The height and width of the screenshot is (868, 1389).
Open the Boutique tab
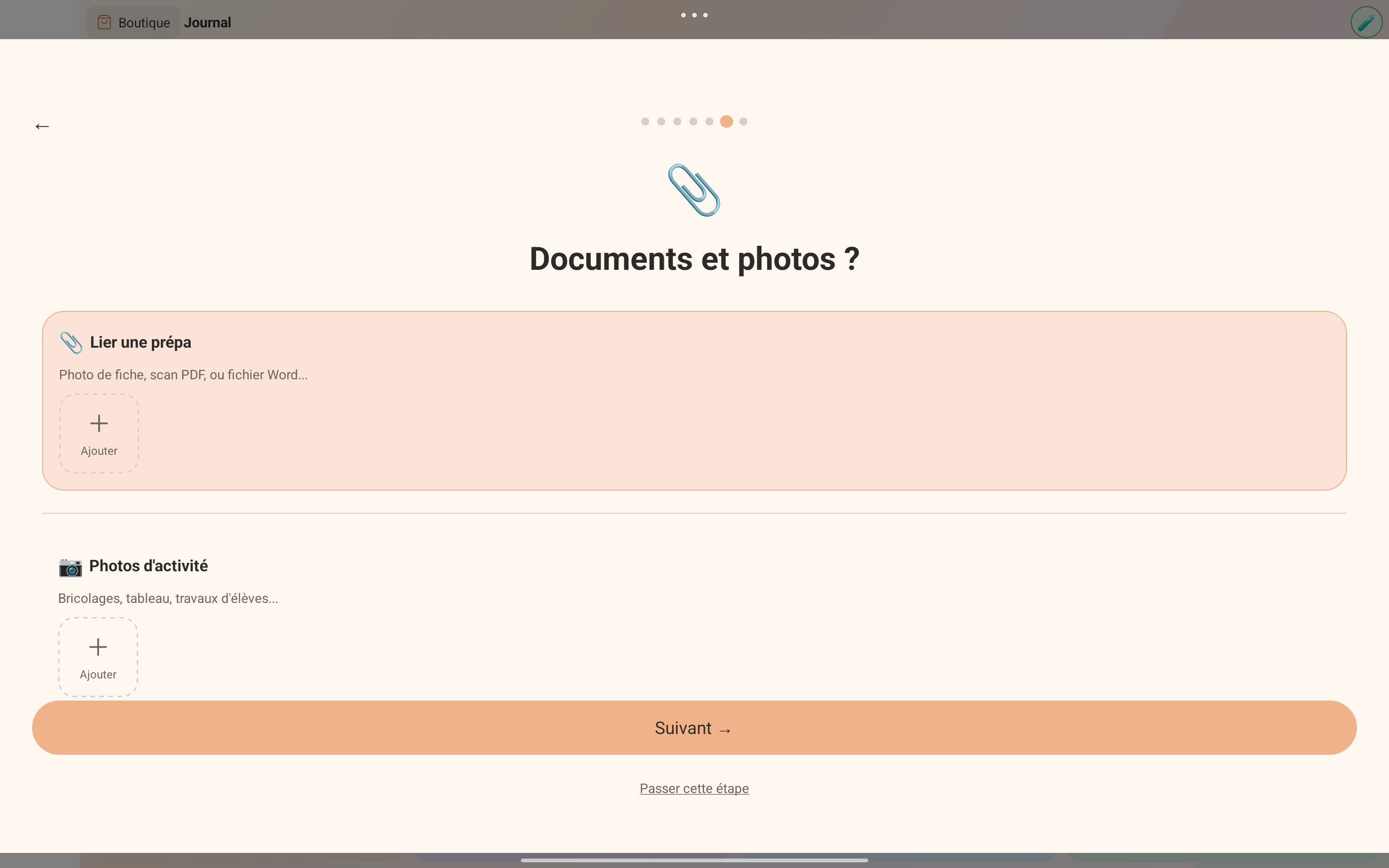click(133, 22)
